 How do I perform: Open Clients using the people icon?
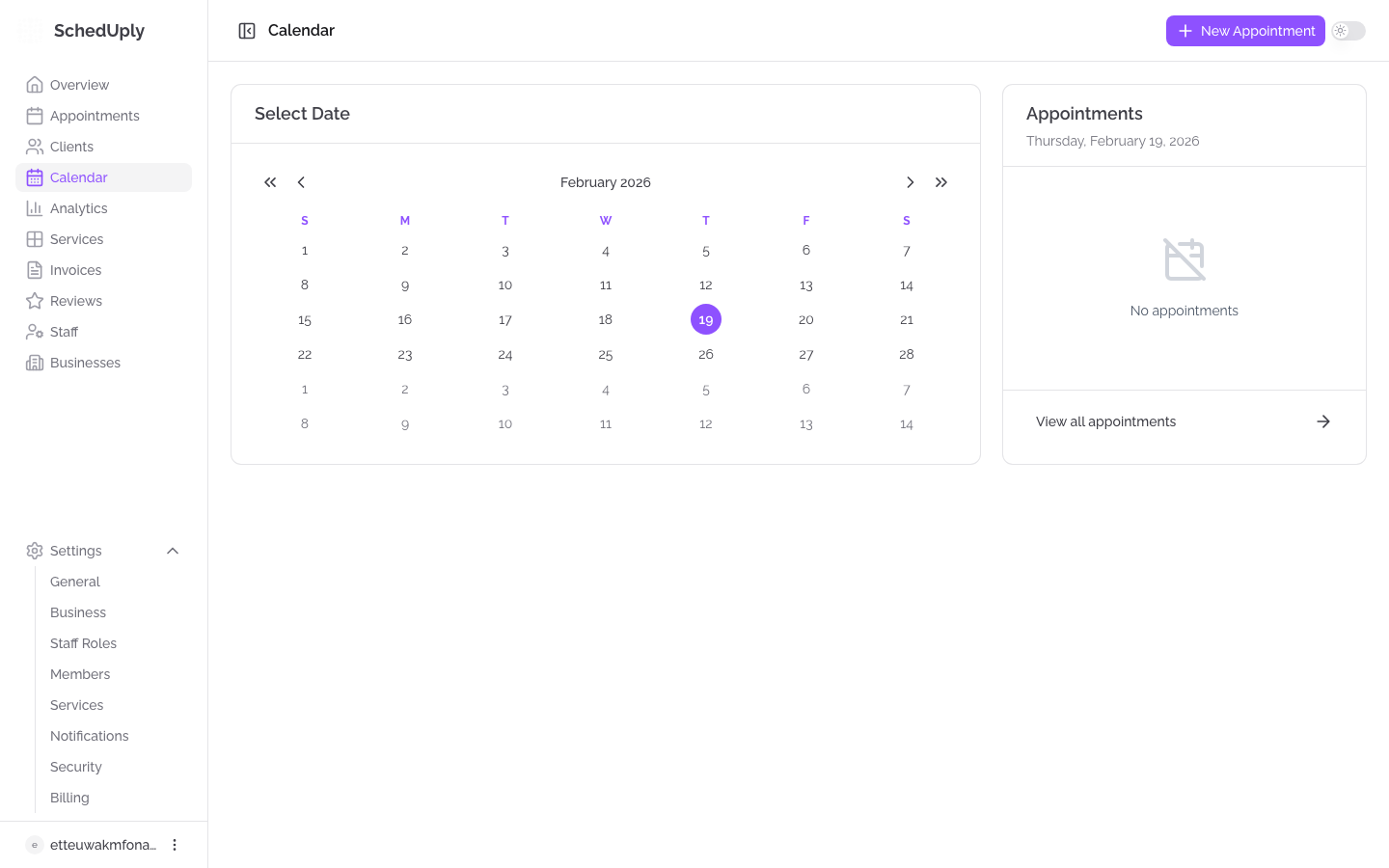(35, 147)
